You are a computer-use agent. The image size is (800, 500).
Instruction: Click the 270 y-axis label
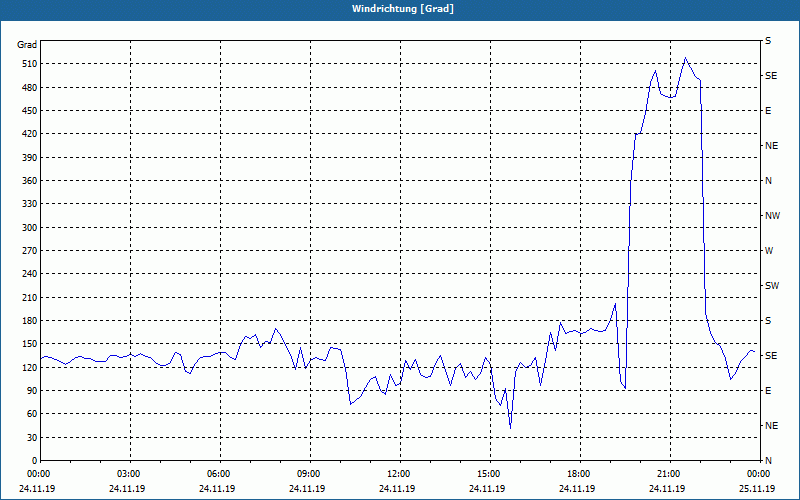[30, 251]
